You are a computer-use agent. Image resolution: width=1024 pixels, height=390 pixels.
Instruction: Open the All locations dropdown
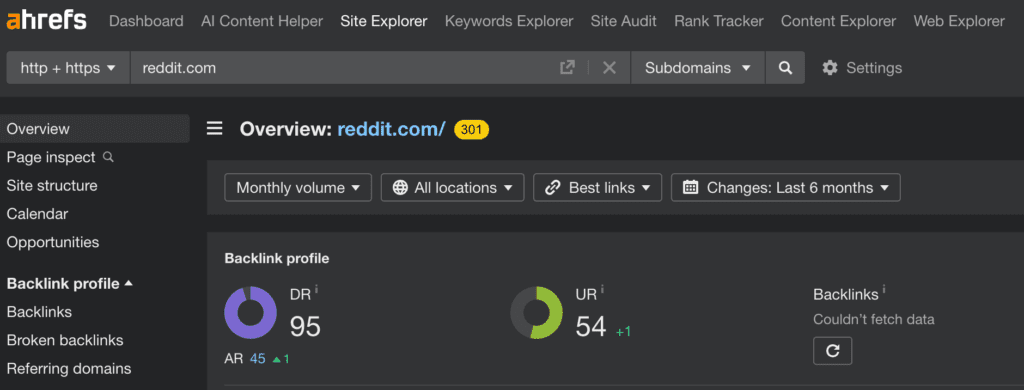tap(452, 187)
